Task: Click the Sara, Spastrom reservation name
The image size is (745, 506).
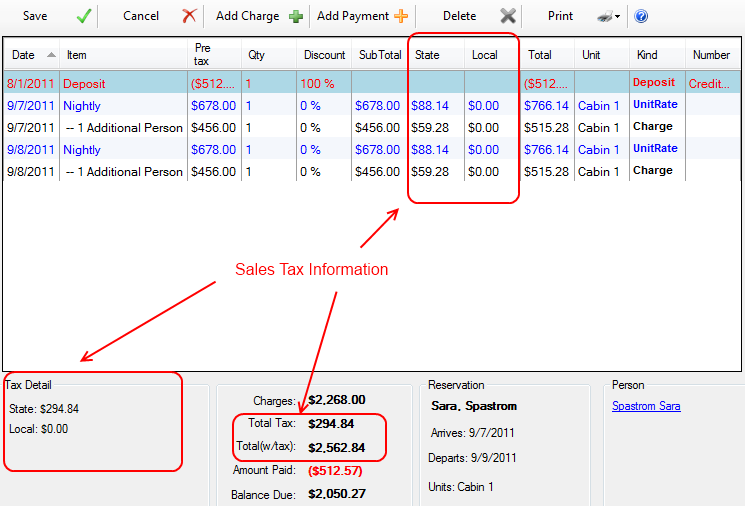Action: pos(474,406)
